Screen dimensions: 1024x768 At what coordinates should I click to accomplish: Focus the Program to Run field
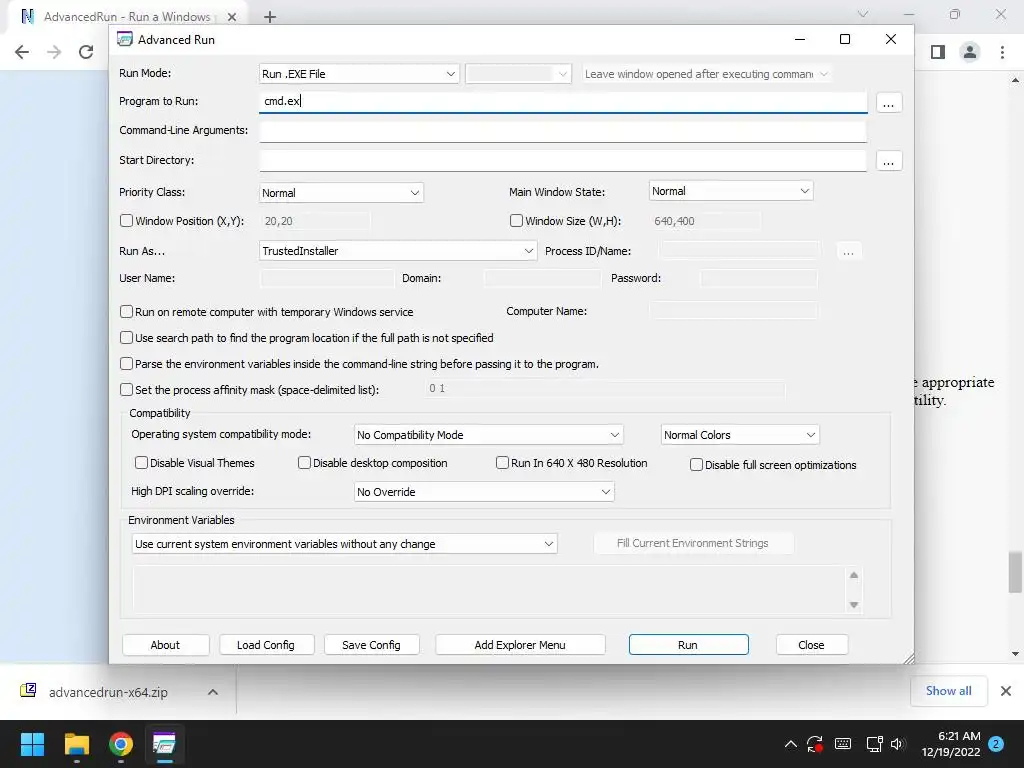coord(563,101)
